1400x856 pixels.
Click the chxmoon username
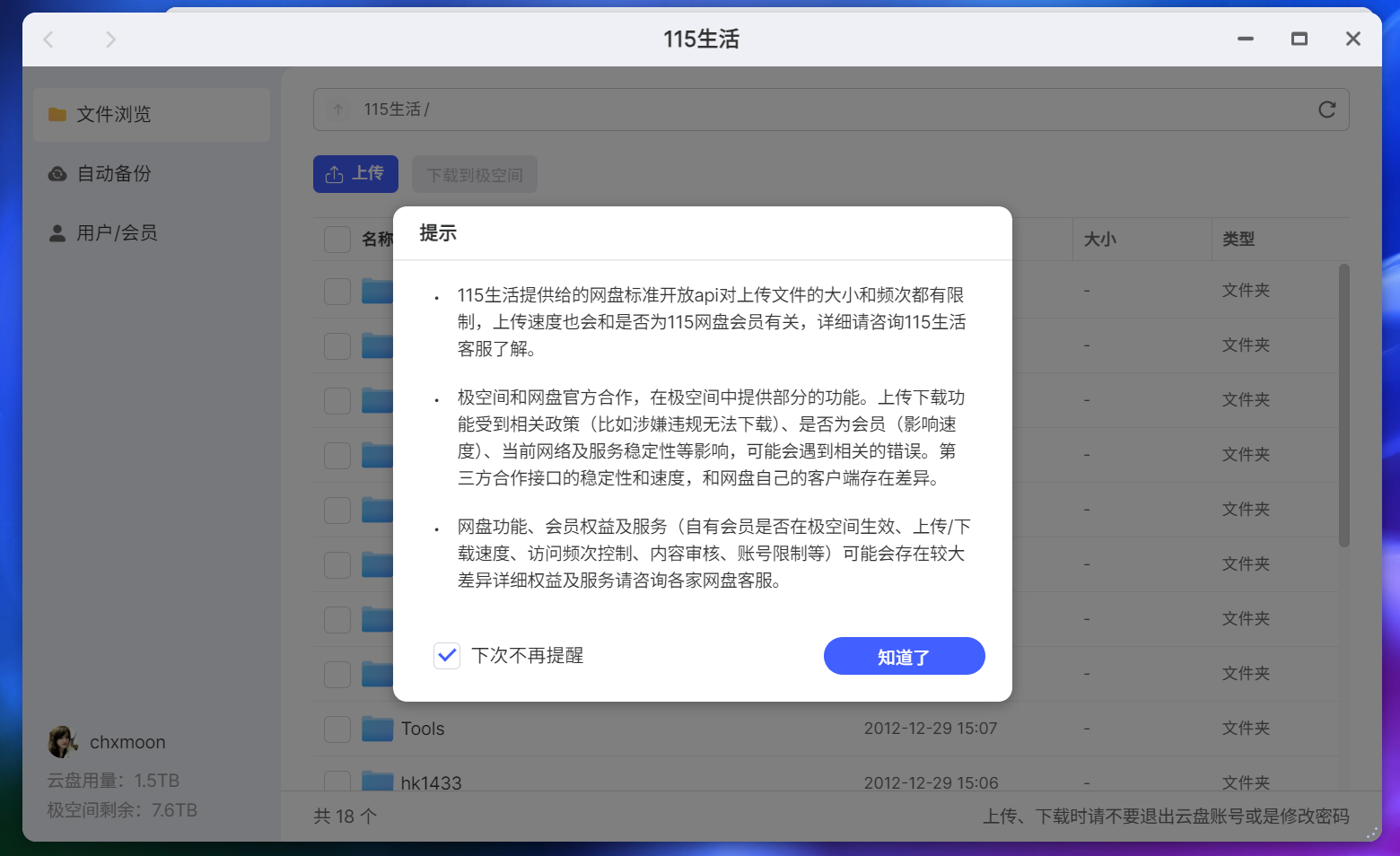pos(127,742)
